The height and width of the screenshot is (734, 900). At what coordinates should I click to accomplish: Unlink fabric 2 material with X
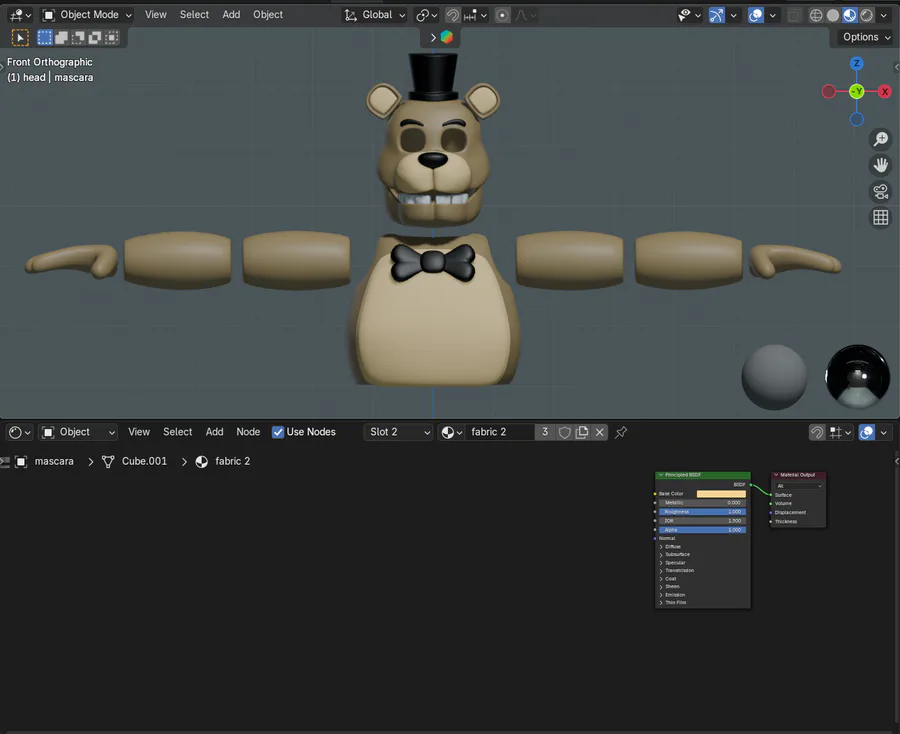coord(599,432)
